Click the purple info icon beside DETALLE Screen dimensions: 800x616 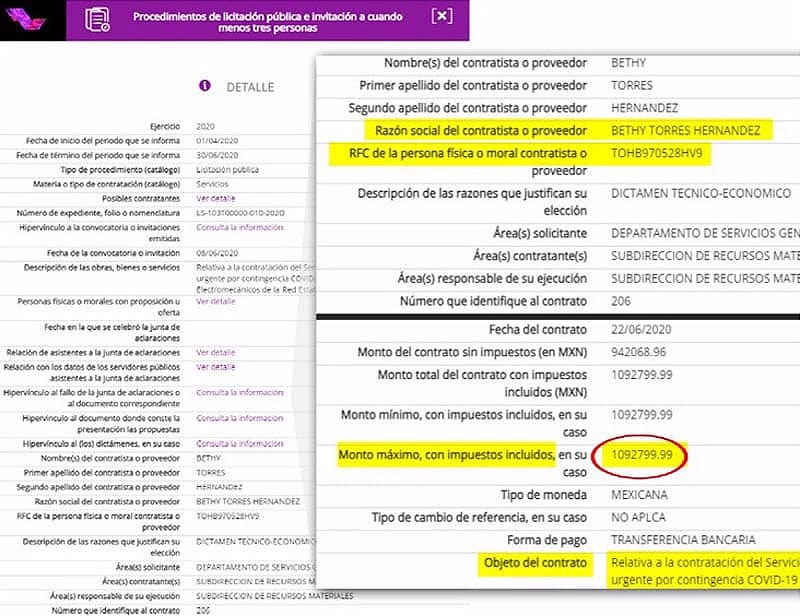(x=205, y=86)
